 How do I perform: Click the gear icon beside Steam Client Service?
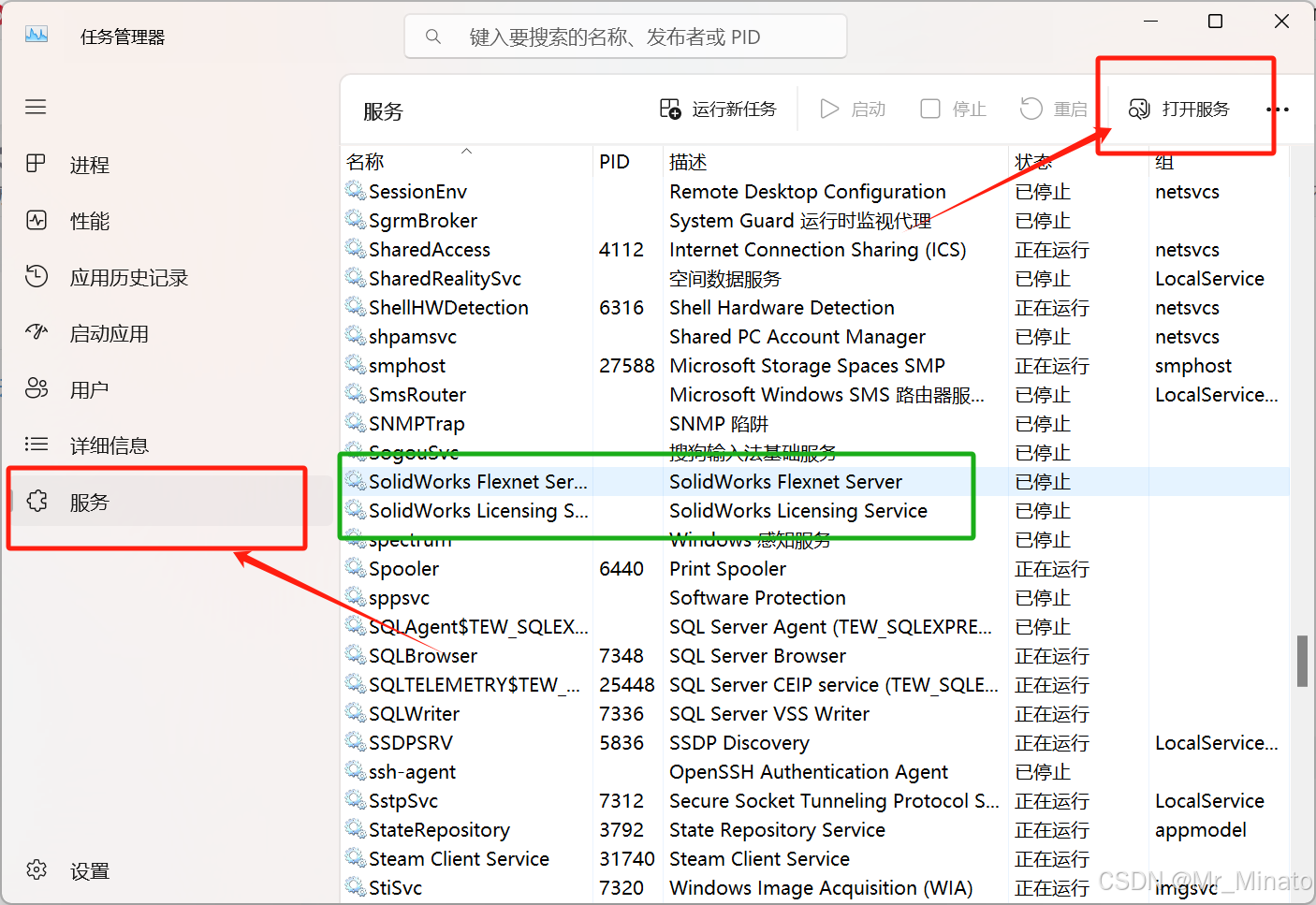[355, 858]
